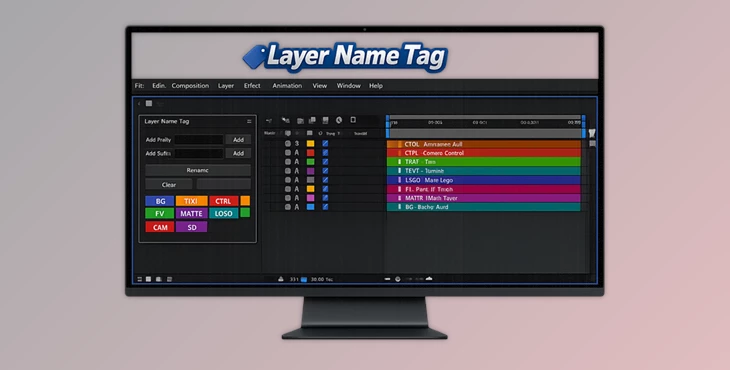This screenshot has height=370, width=730.
Task: Click the large mountain zoom-in icon under the timeline
Action: pyautogui.click(x=429, y=278)
